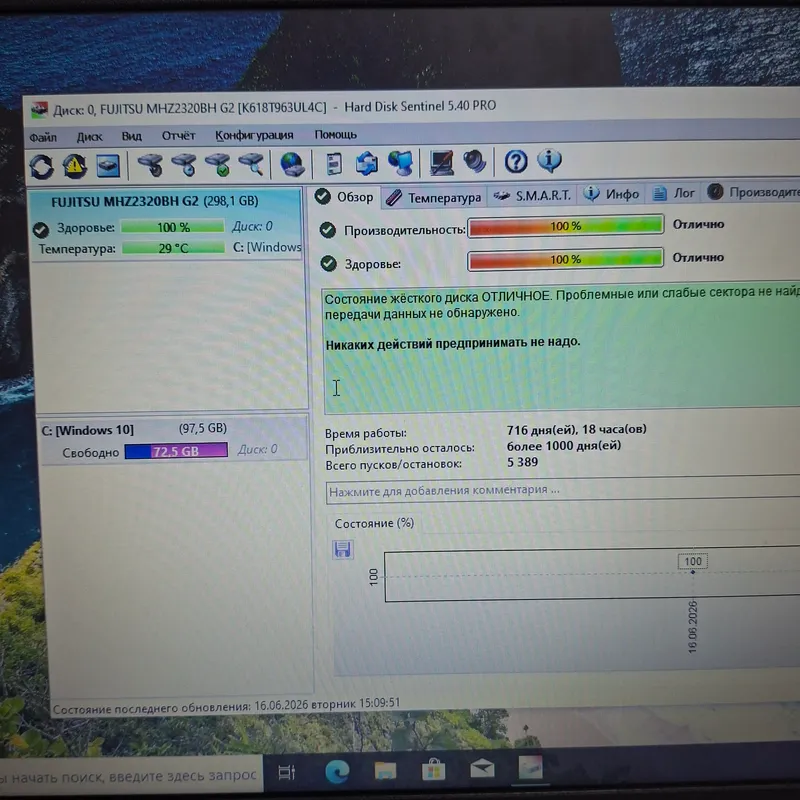Open the Вид menu

coord(131,136)
